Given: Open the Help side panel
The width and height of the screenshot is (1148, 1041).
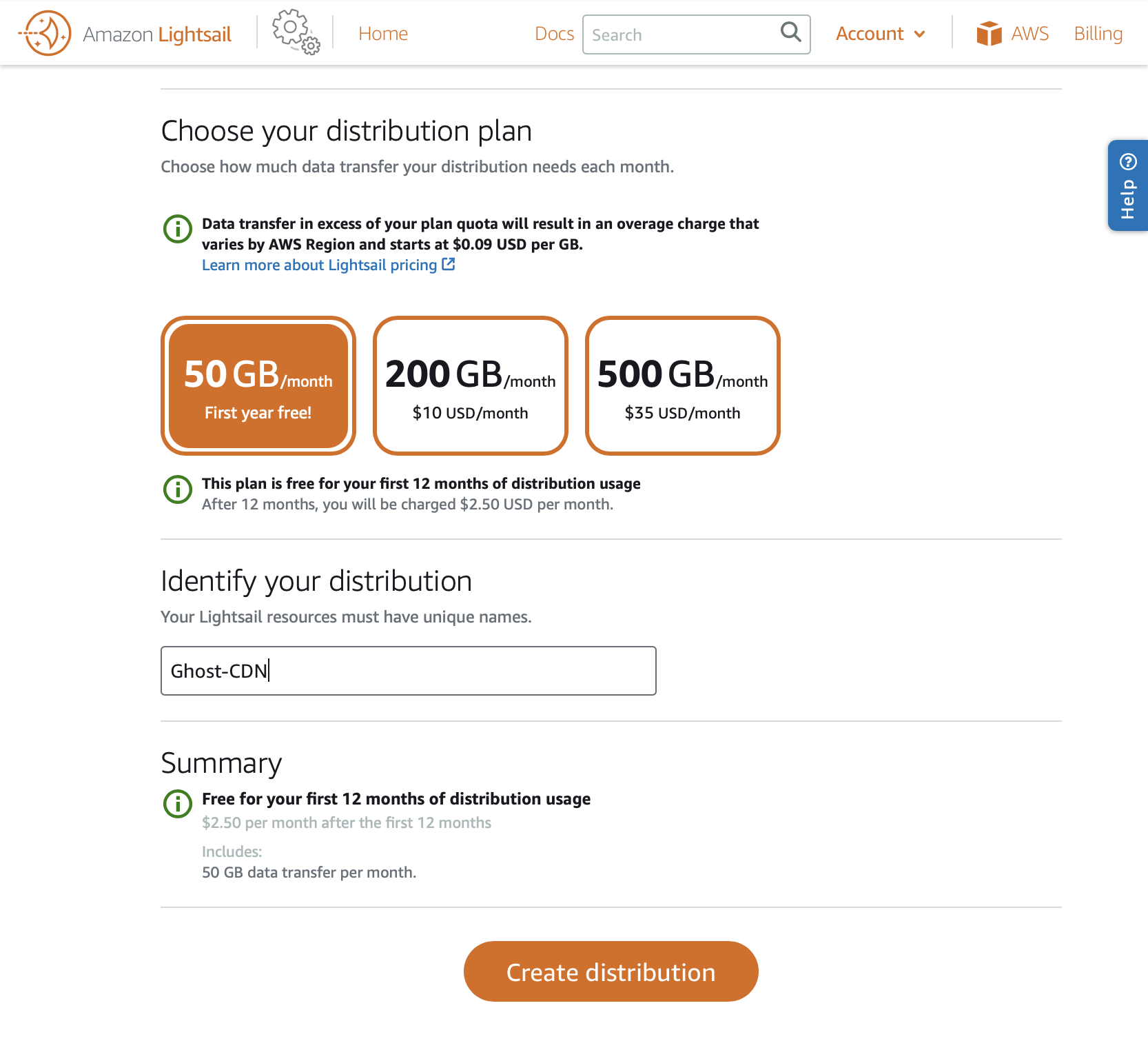Looking at the screenshot, I should pos(1127,185).
